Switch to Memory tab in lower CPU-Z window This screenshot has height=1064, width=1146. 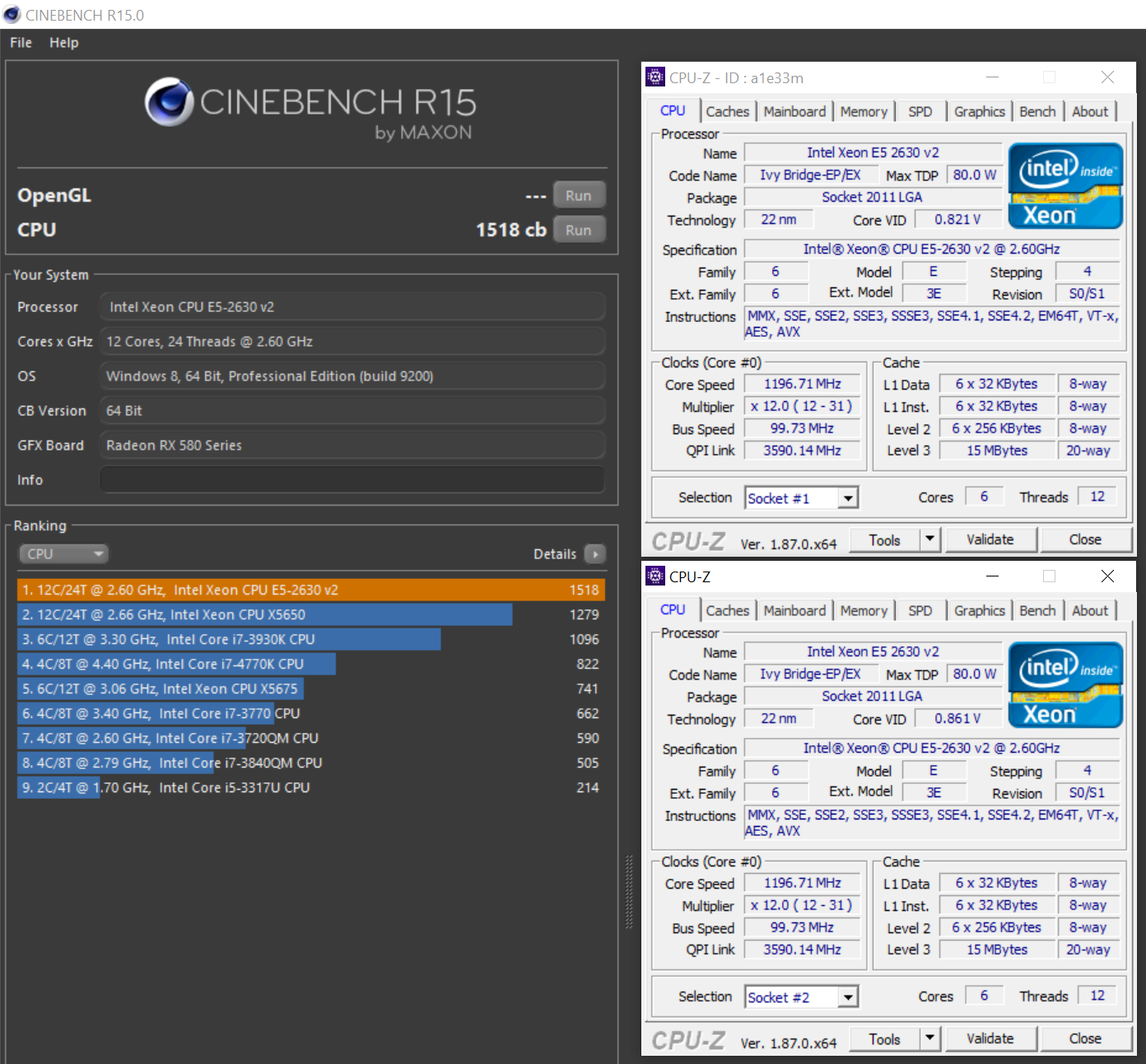[x=864, y=610]
